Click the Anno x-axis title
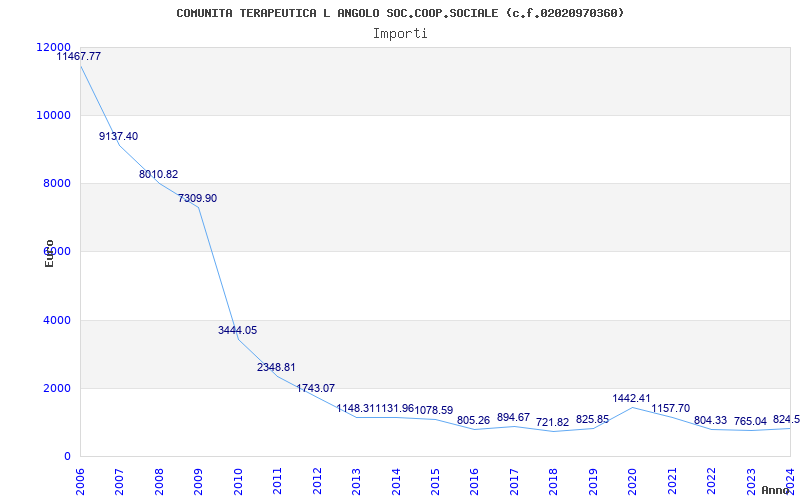 click(x=774, y=490)
